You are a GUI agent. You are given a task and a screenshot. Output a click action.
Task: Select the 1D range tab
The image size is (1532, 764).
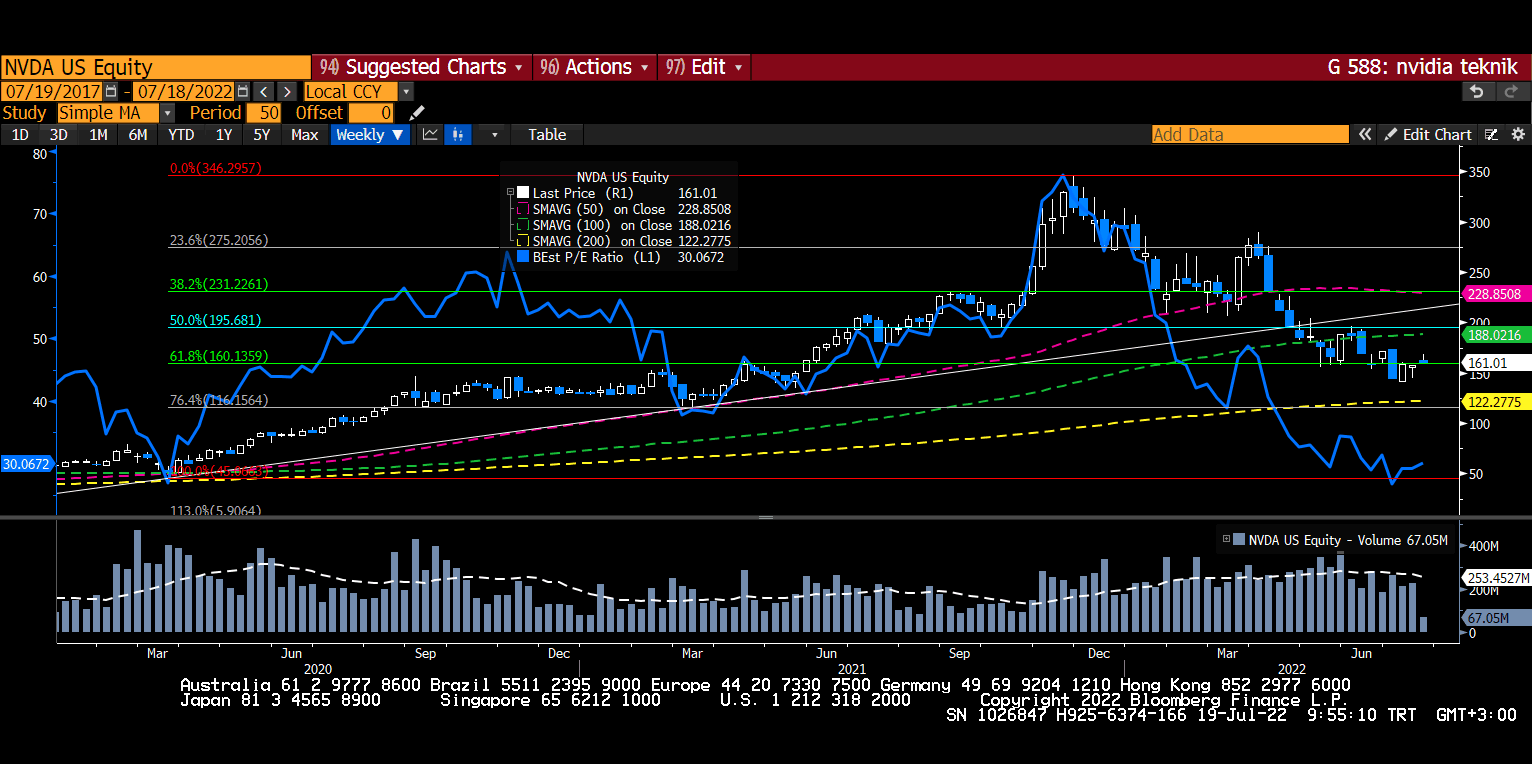[20, 134]
